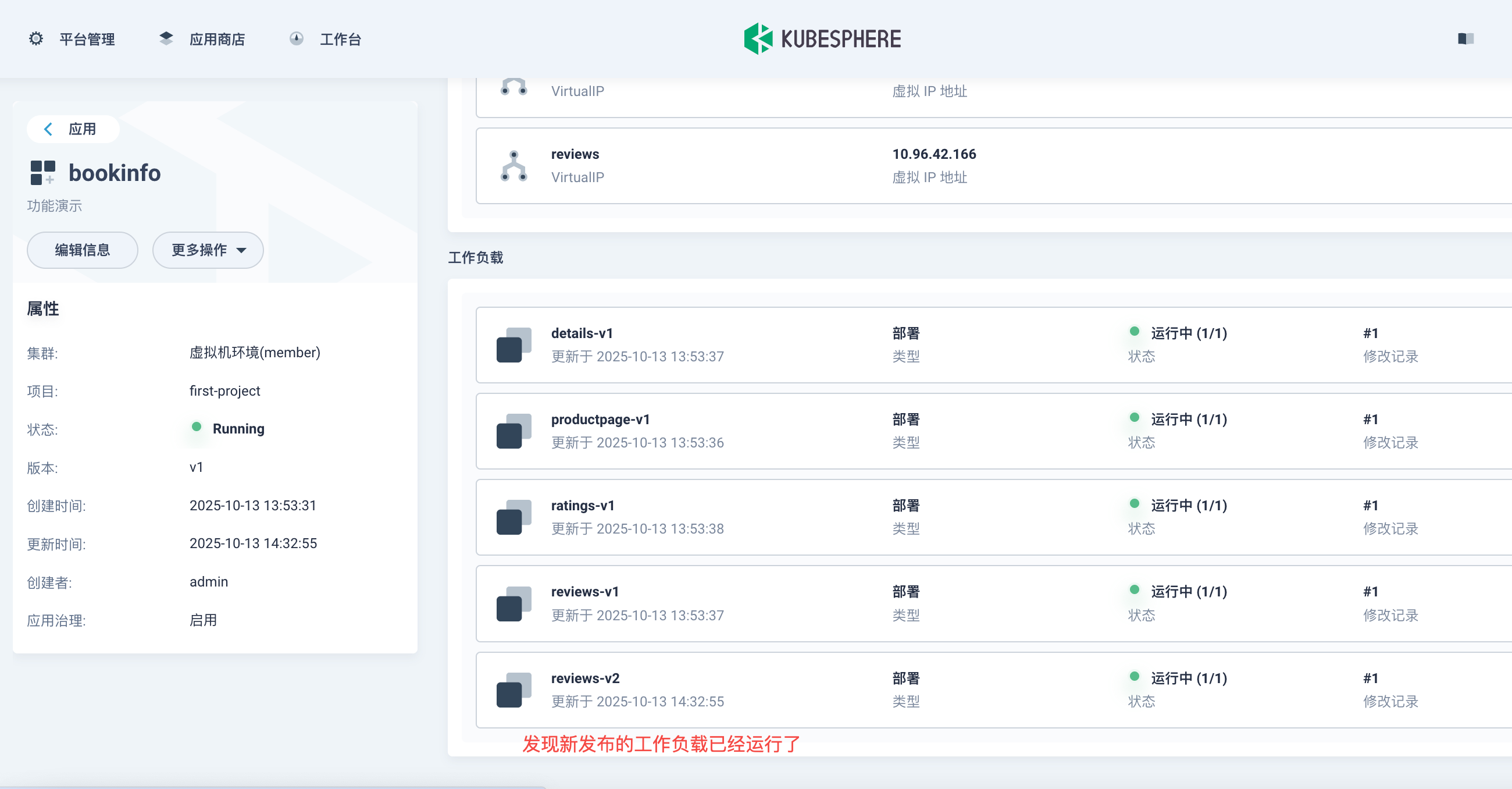Click the reviews service name
Viewport: 1512px width, 789px height.
click(x=575, y=154)
